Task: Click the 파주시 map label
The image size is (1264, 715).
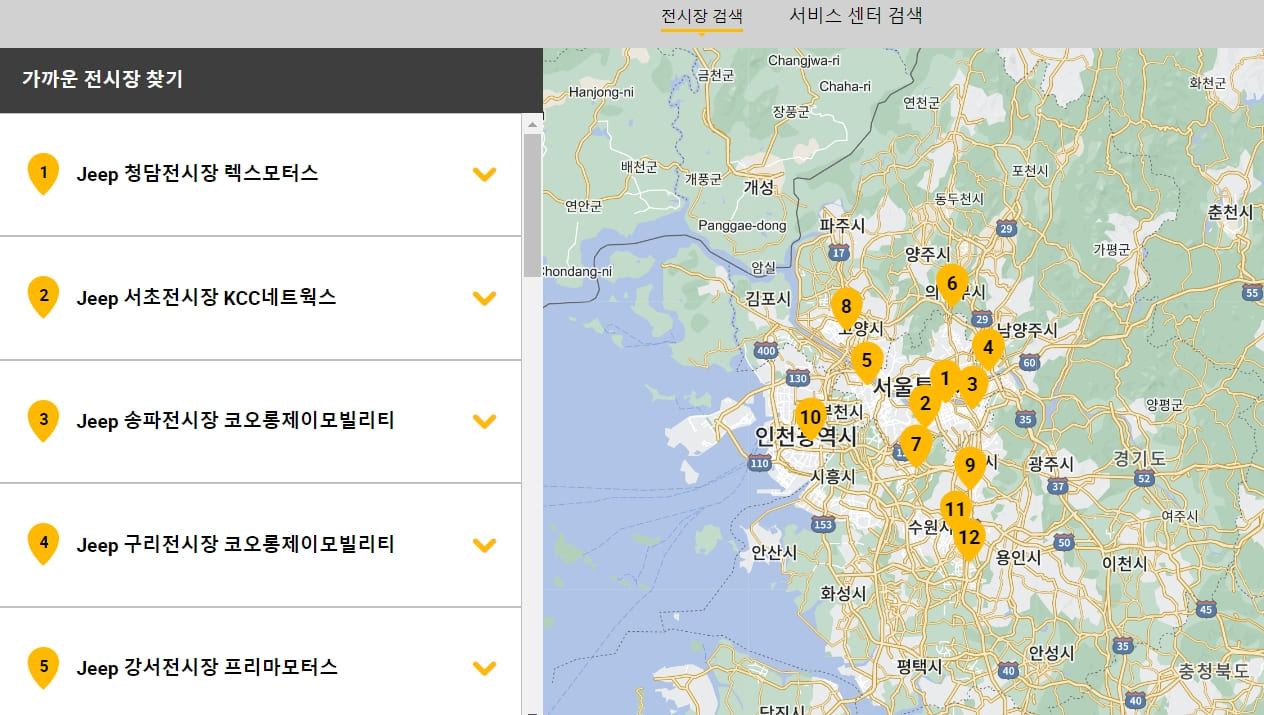Action: [842, 226]
